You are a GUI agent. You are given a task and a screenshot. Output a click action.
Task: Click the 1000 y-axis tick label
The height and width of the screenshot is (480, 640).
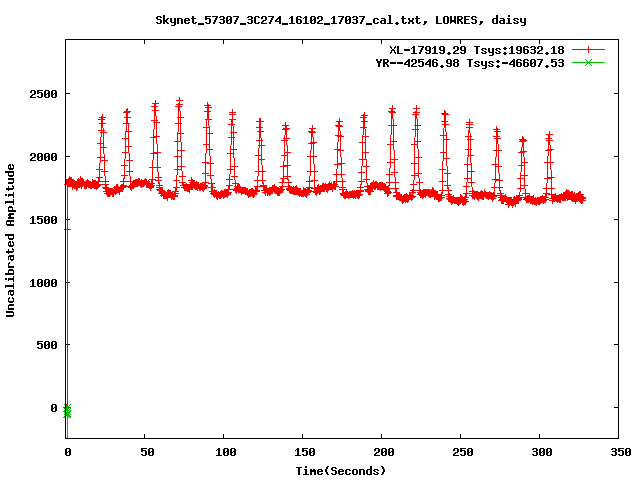pos(43,283)
